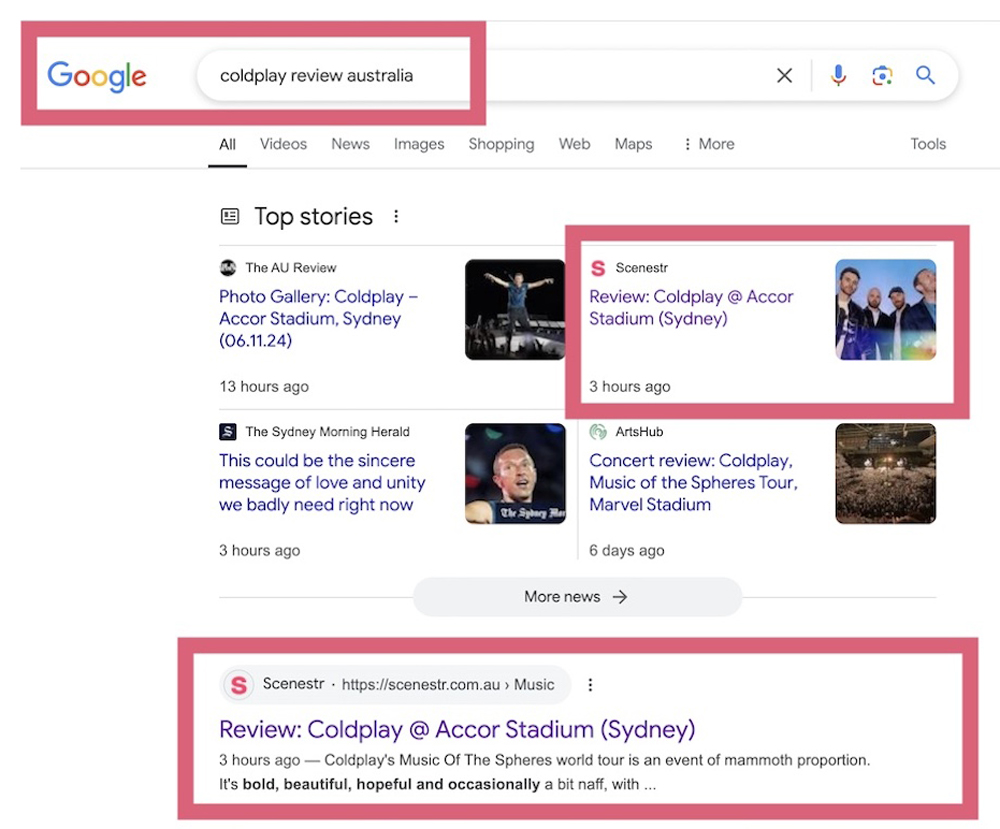Image resolution: width=1000 pixels, height=829 pixels.
Task: Click the Google logo
Action: [97, 76]
